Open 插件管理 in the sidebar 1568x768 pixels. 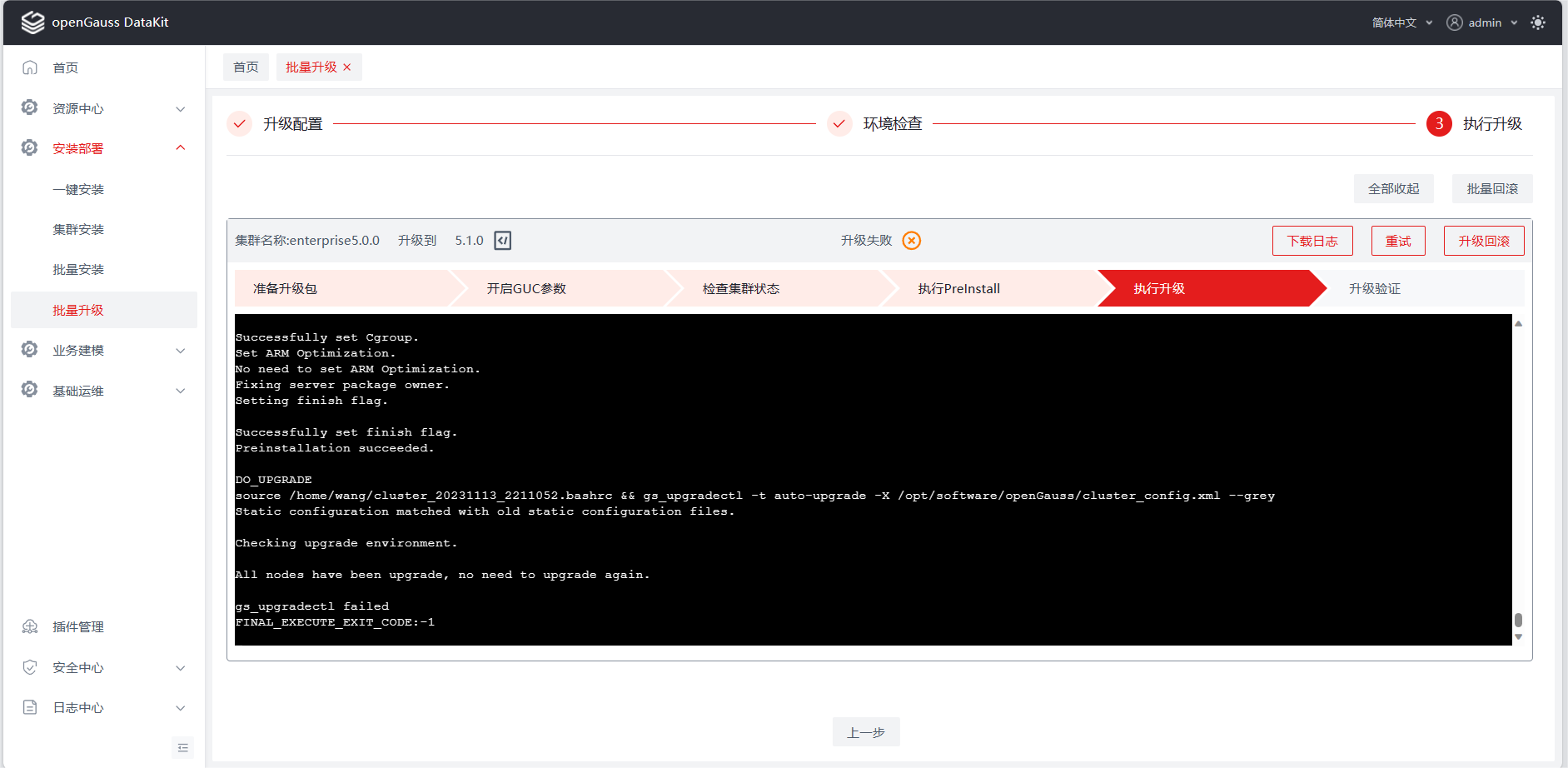click(78, 627)
